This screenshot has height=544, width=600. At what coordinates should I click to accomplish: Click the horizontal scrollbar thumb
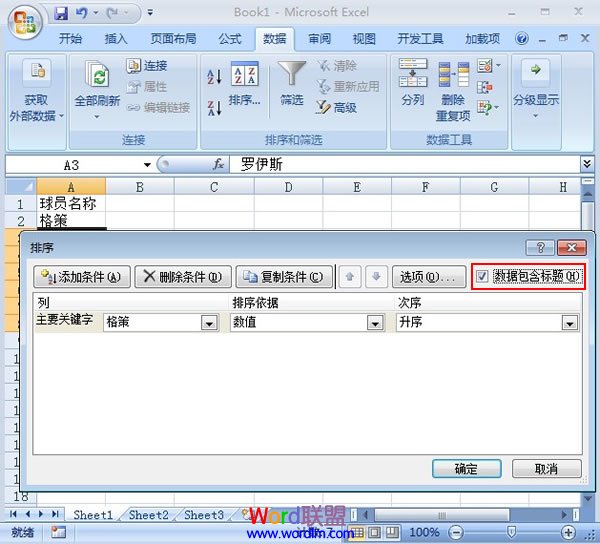click(442, 515)
